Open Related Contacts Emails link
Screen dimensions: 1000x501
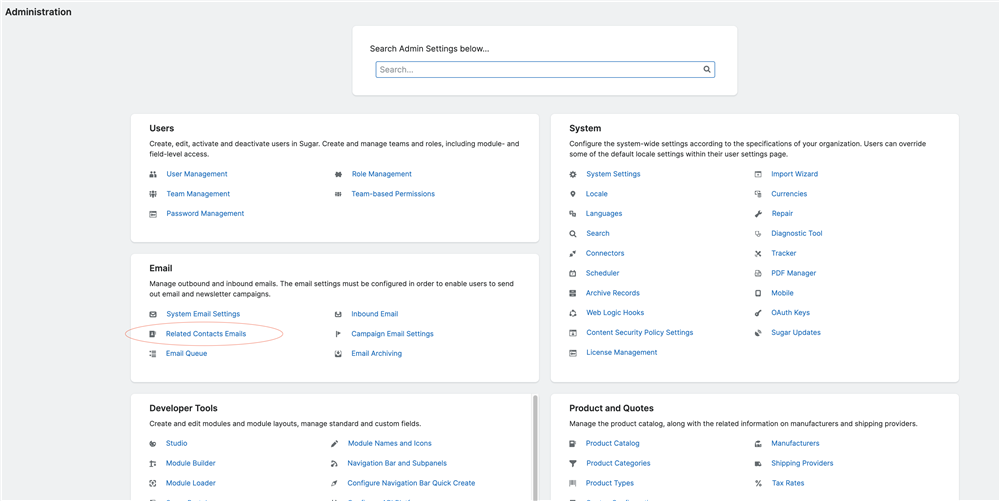pos(206,334)
